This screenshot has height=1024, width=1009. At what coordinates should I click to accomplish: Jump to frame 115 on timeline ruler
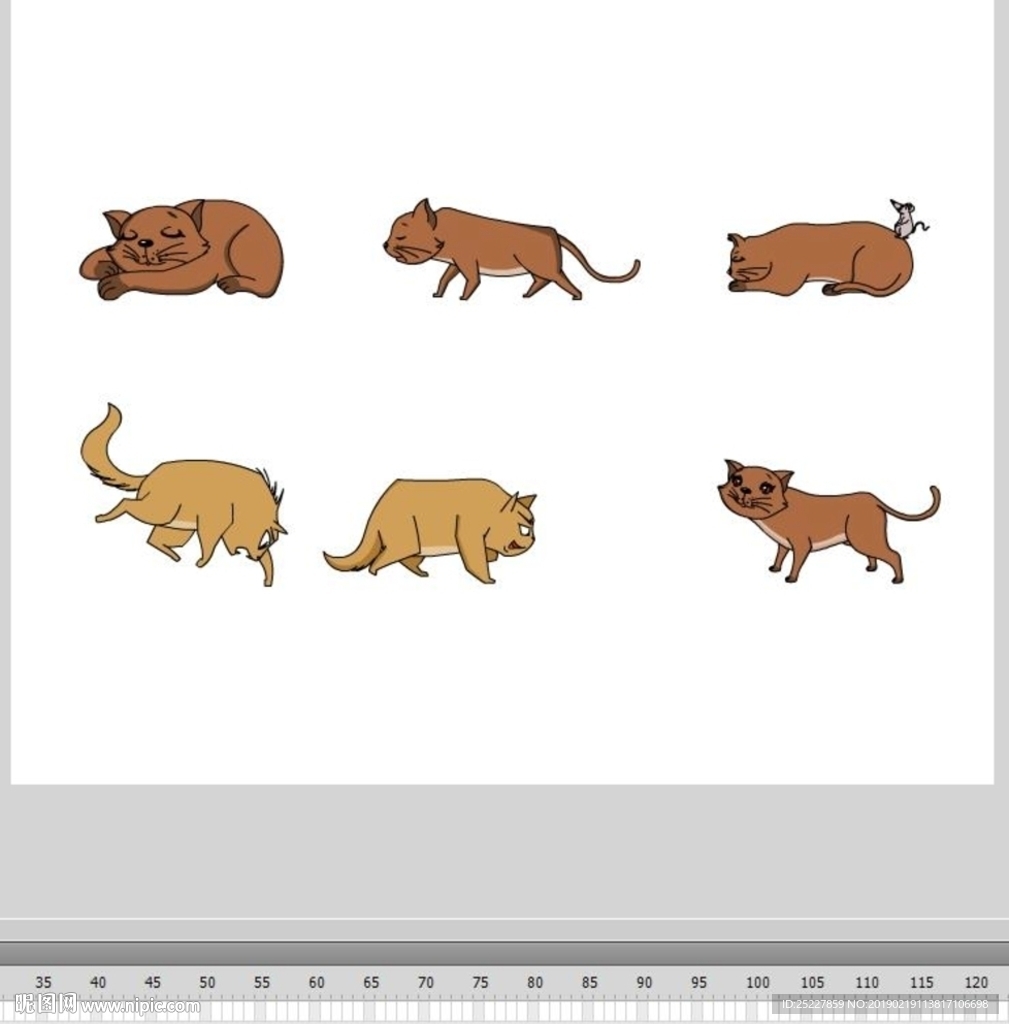coord(921,982)
